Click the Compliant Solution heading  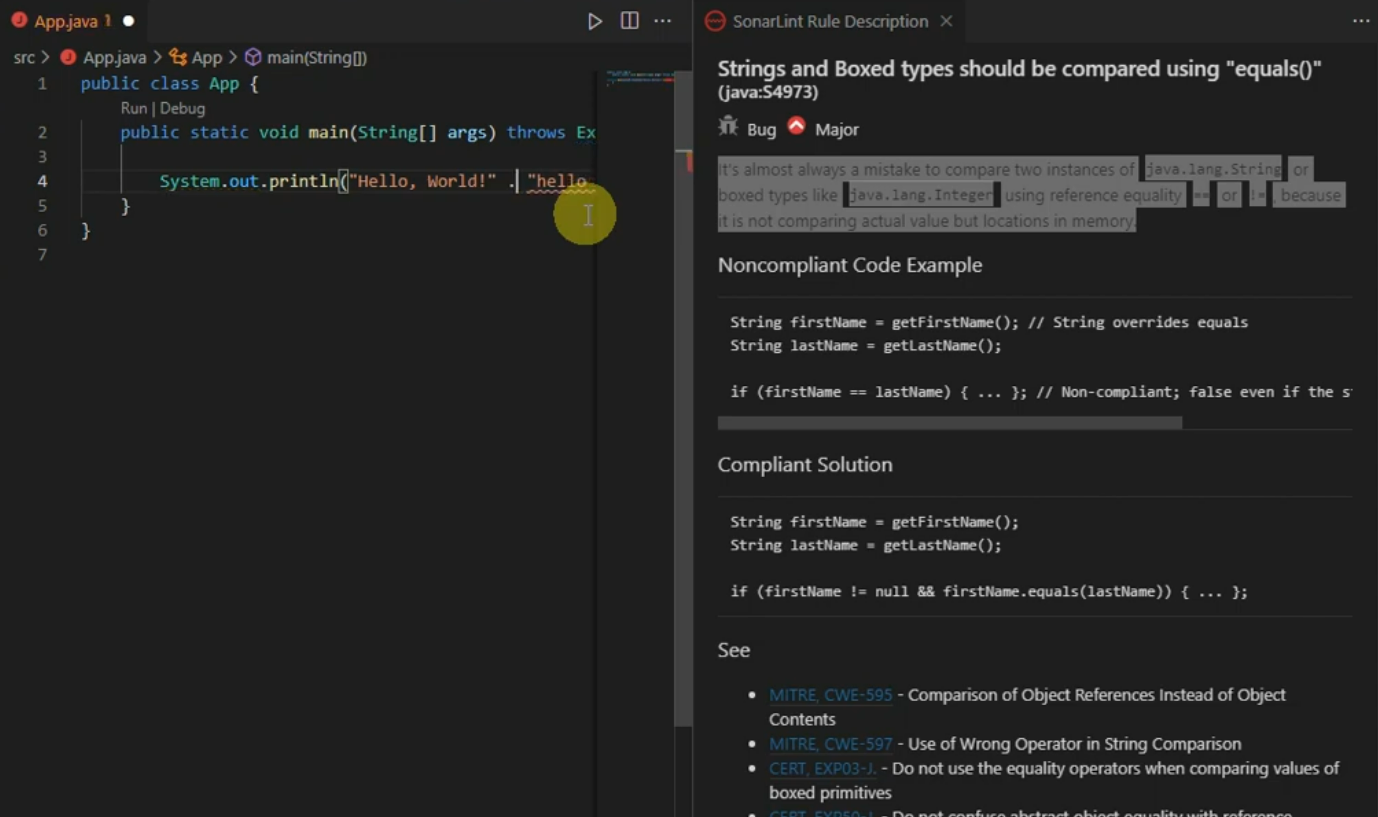coord(805,464)
